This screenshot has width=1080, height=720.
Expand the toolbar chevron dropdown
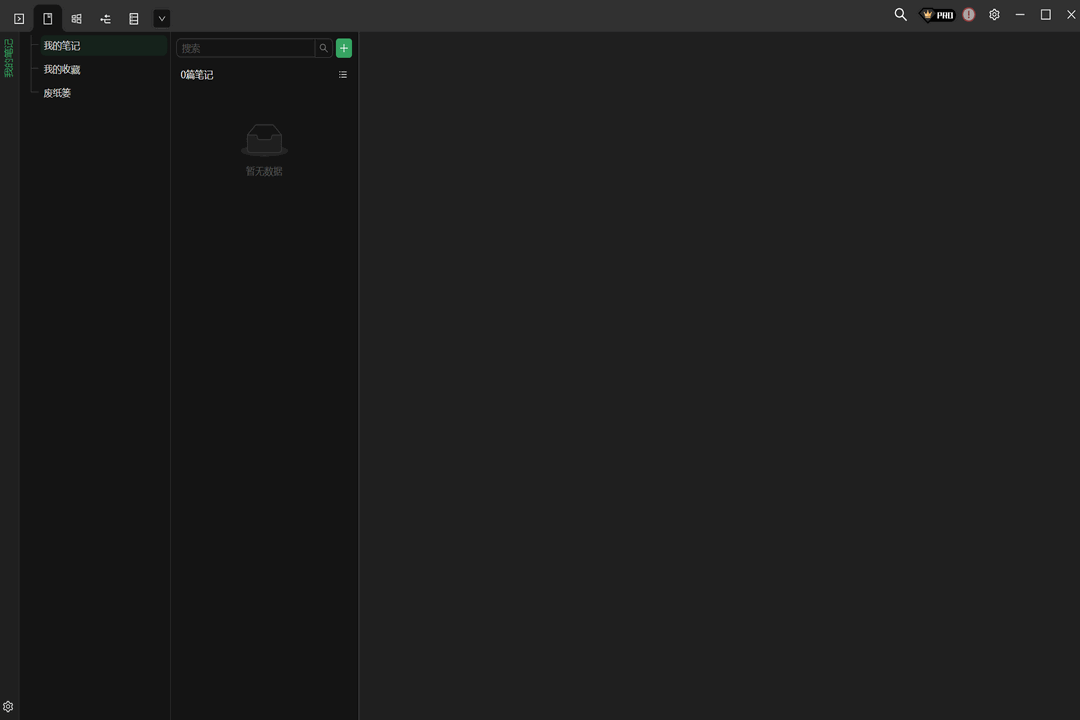tap(162, 18)
